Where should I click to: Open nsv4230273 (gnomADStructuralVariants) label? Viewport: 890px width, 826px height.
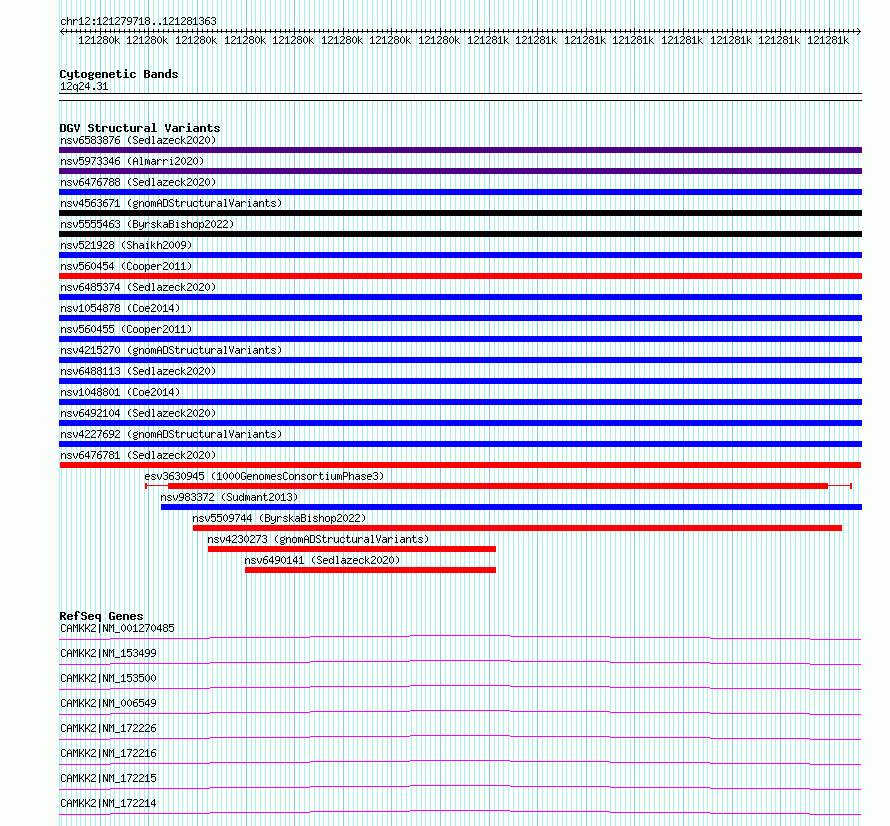pyautogui.click(x=318, y=539)
